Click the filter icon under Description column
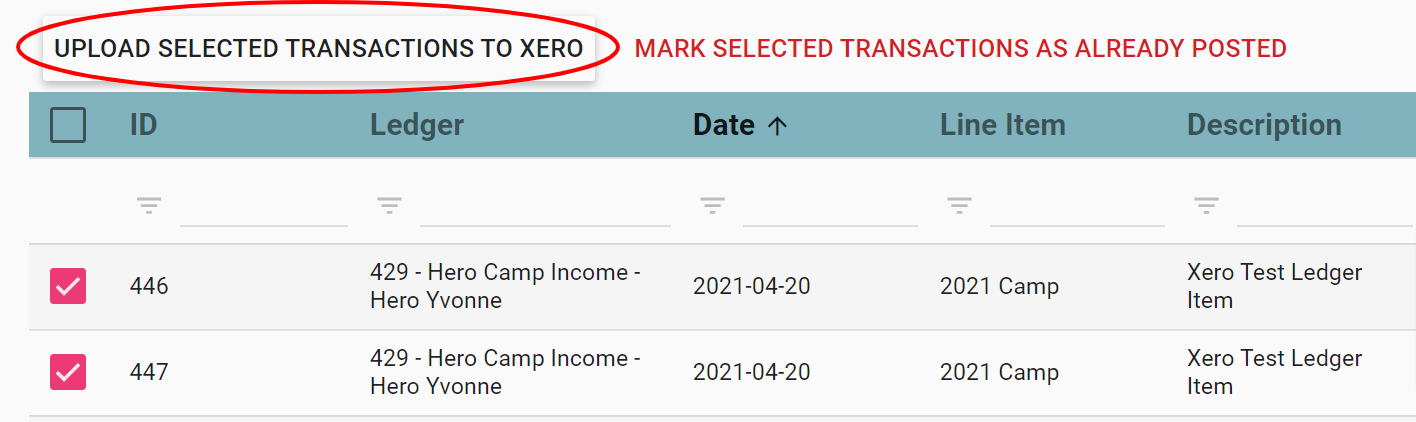 point(1206,205)
